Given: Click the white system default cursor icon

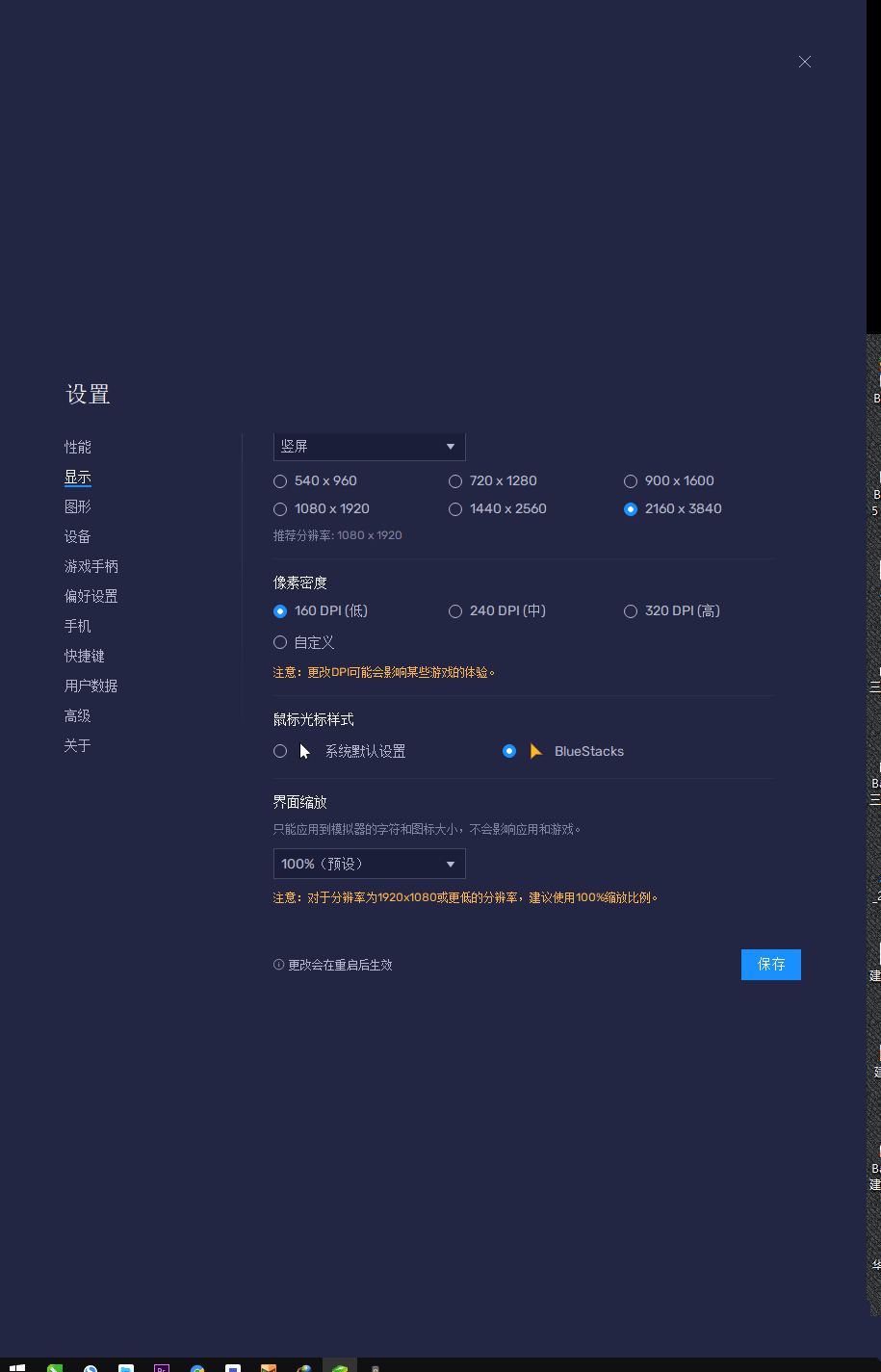Looking at the screenshot, I should click(304, 751).
